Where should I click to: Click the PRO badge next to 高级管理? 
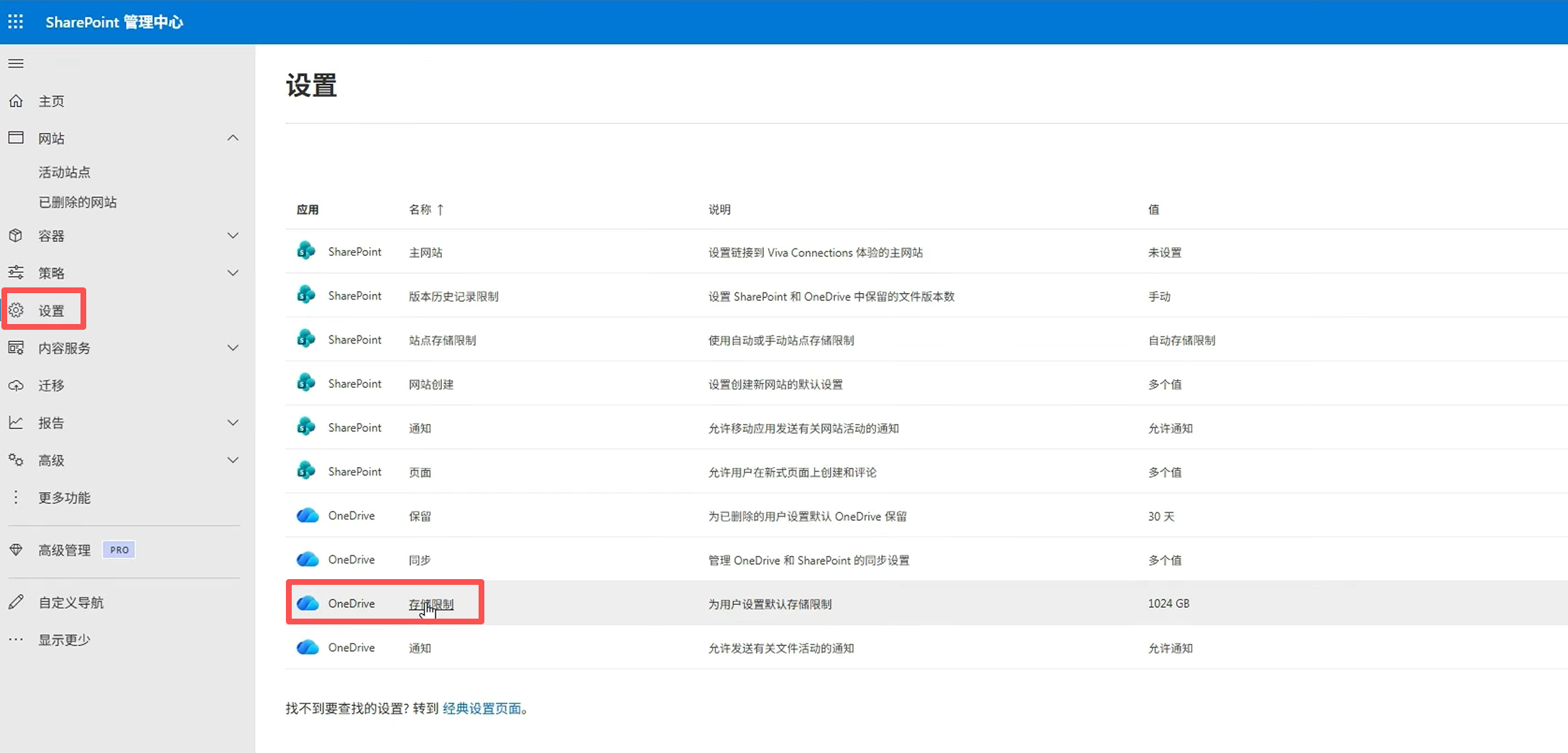tap(119, 550)
